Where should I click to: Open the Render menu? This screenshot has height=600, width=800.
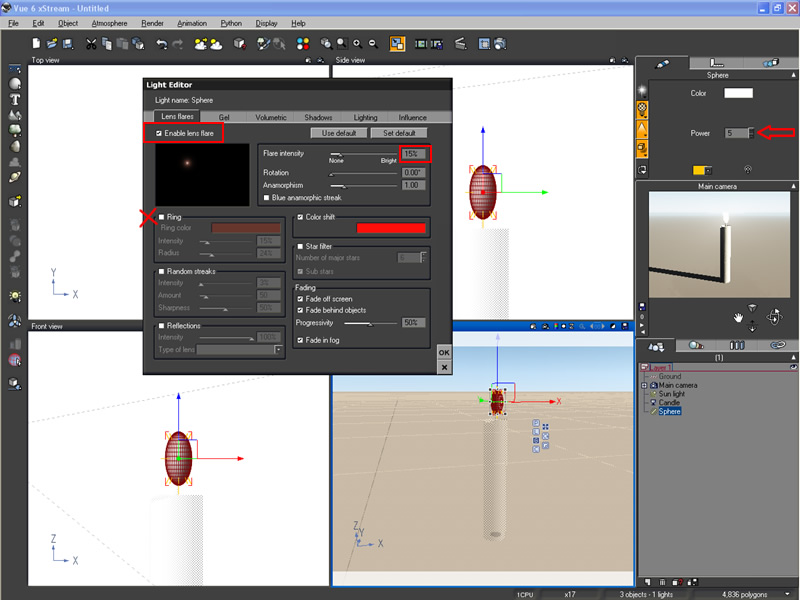click(153, 23)
